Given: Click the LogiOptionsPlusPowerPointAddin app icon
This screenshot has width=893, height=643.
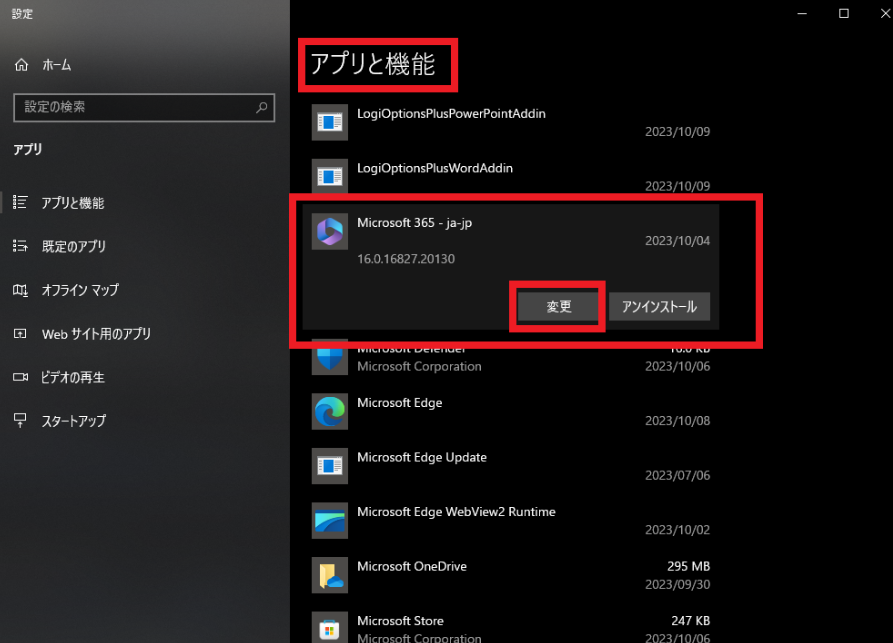Looking at the screenshot, I should [330, 122].
